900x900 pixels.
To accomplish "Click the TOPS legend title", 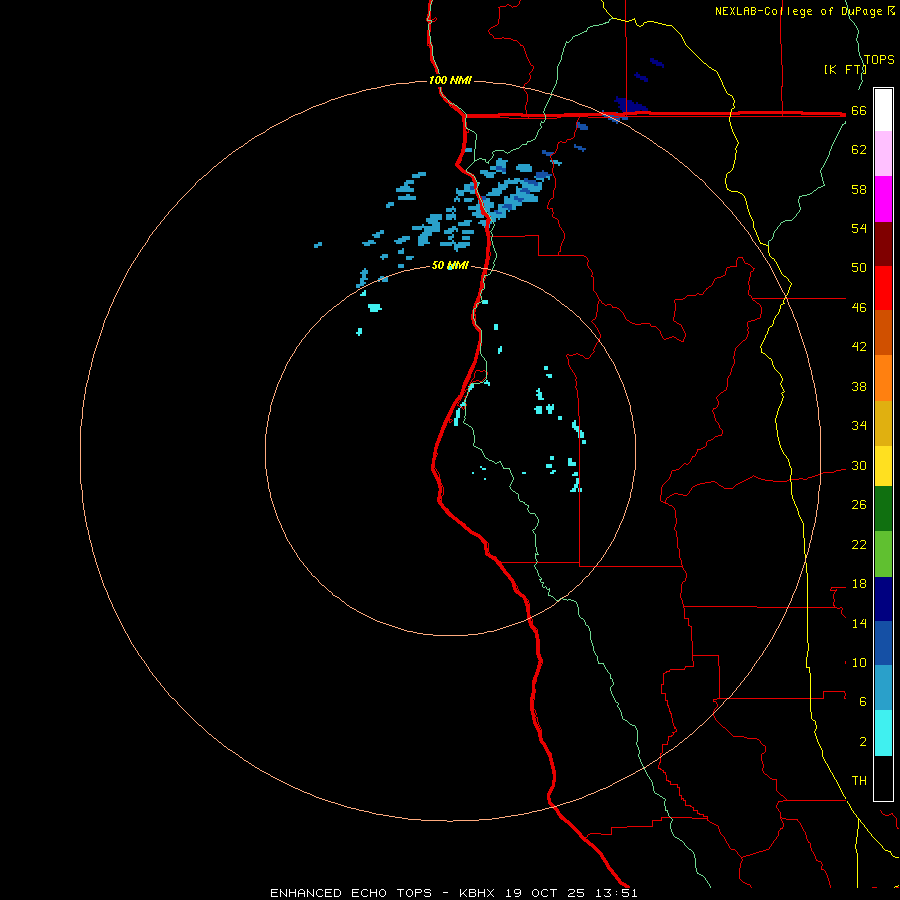I will 879,59.
